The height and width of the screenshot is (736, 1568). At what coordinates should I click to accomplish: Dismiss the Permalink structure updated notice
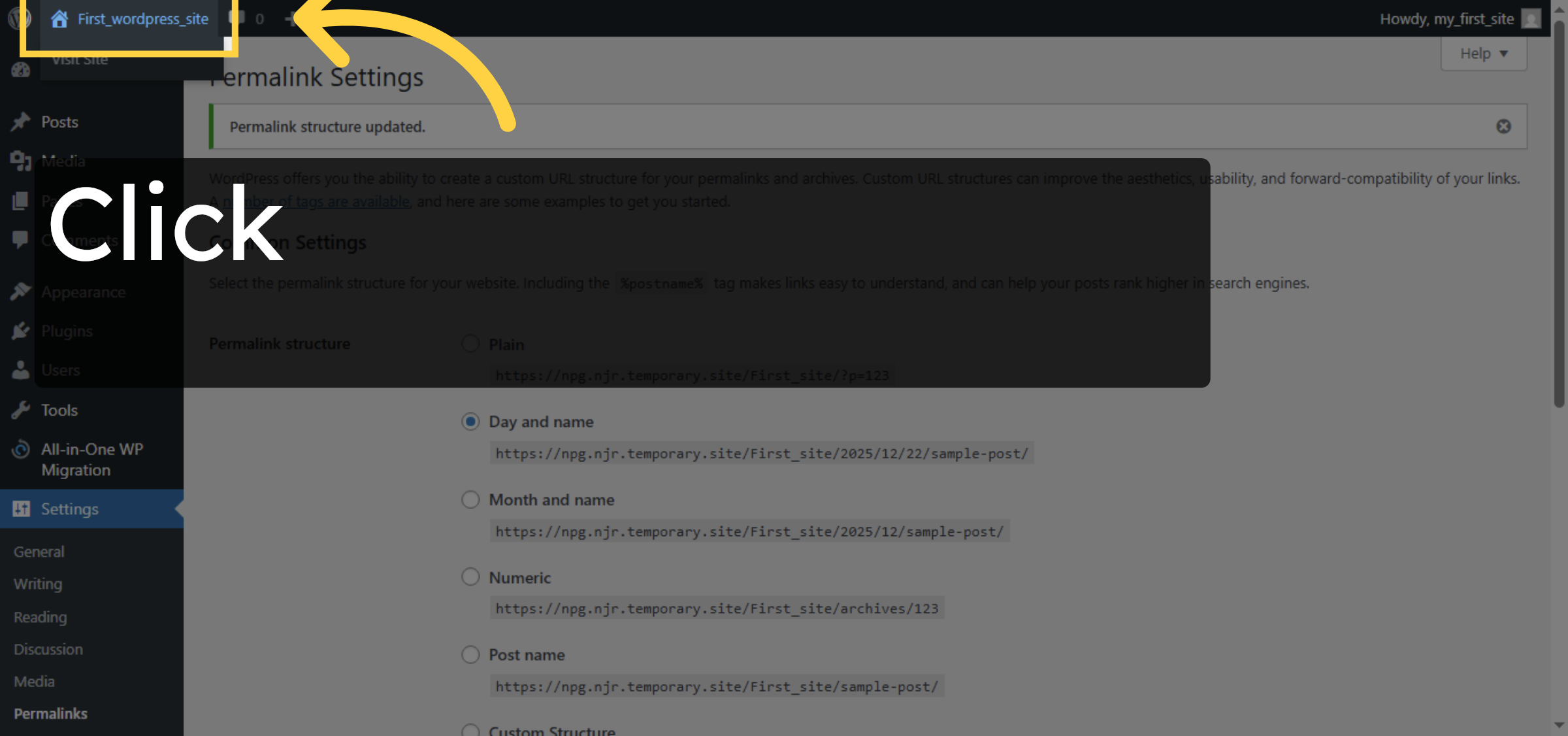[x=1504, y=126]
